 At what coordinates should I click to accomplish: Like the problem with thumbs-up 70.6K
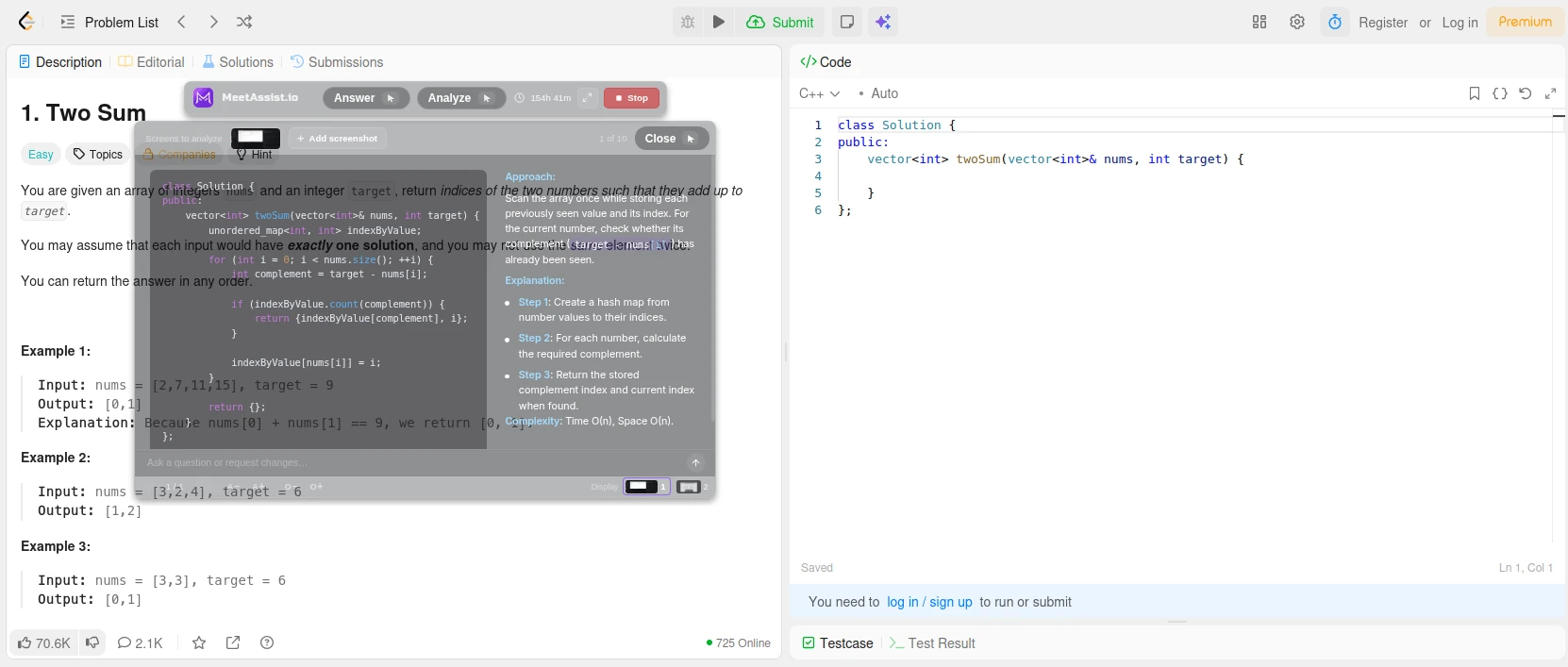pos(43,643)
